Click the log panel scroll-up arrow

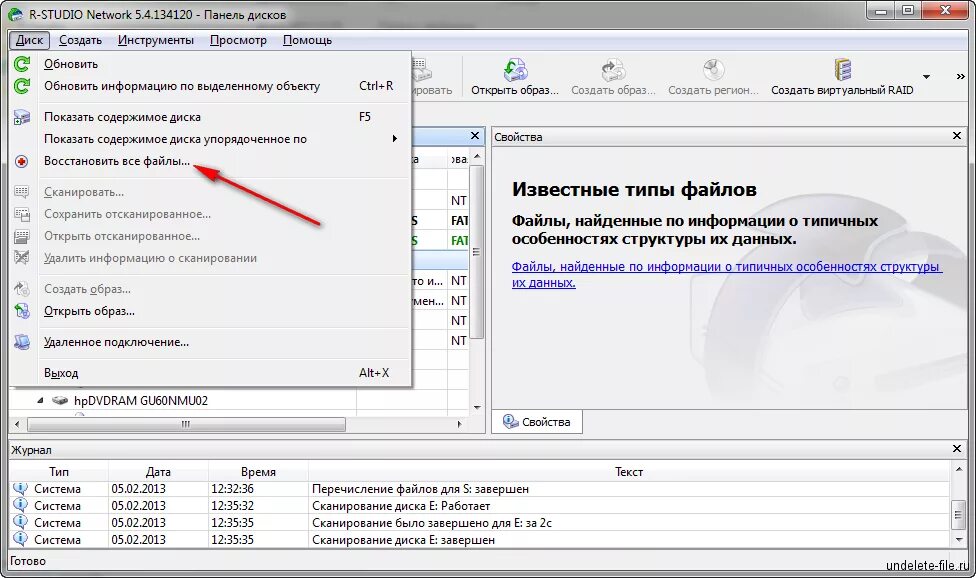point(959,468)
